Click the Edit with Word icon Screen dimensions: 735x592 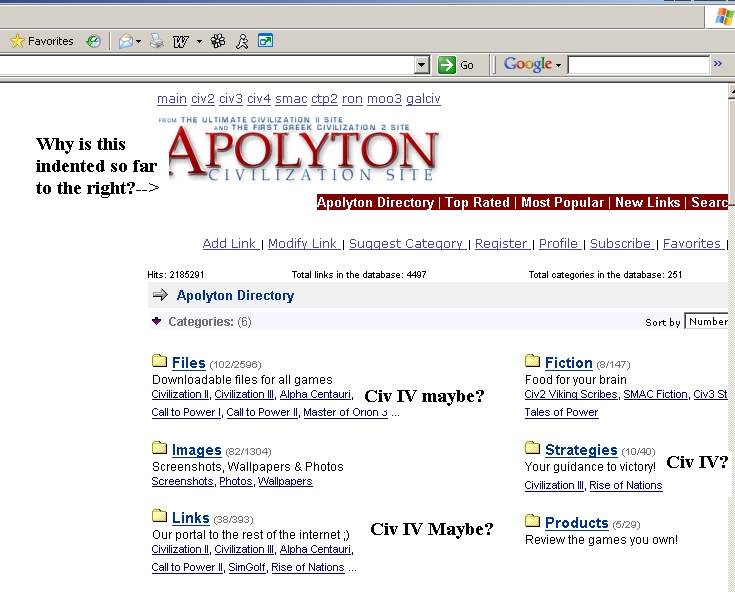(x=181, y=41)
